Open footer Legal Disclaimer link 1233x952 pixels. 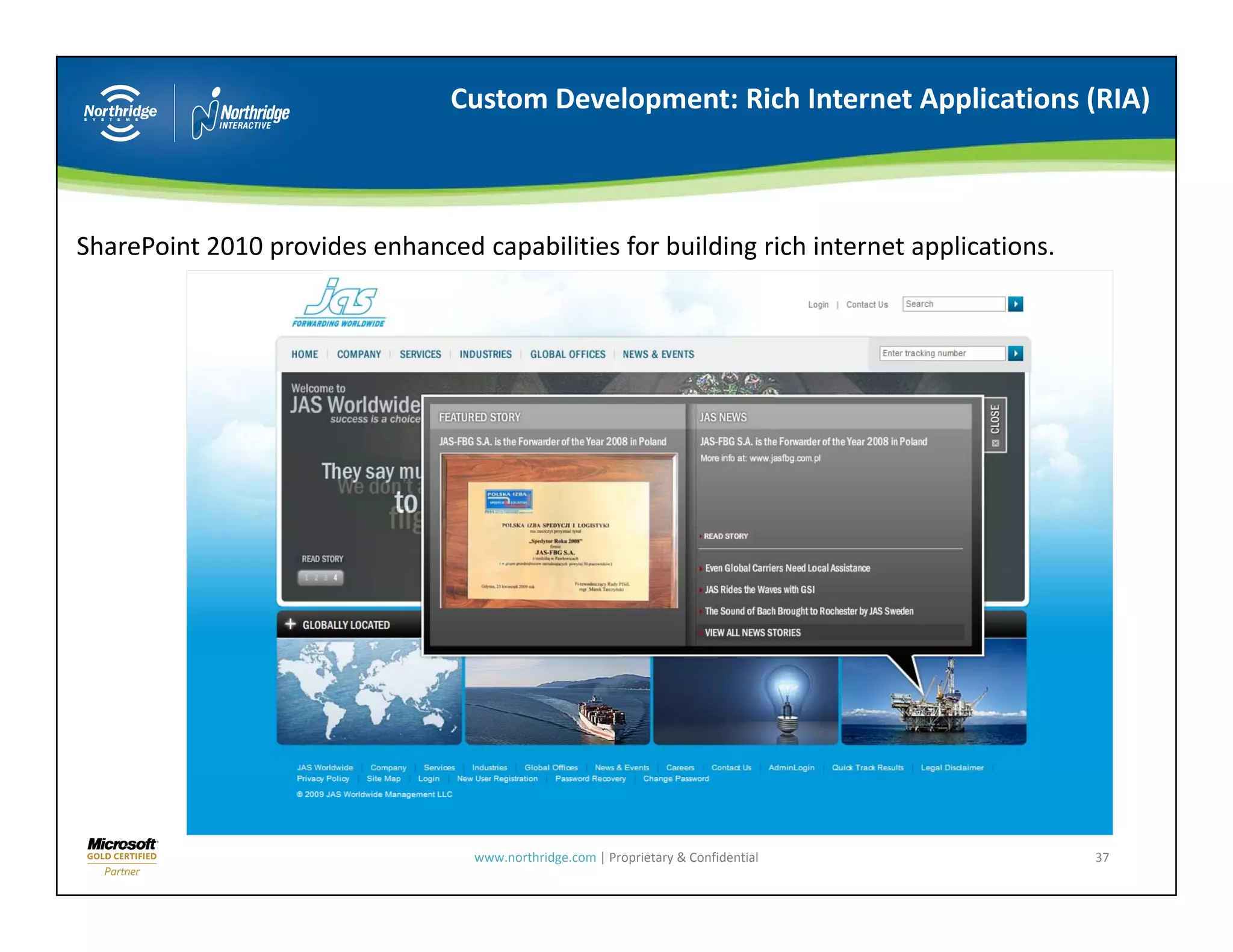(x=952, y=768)
